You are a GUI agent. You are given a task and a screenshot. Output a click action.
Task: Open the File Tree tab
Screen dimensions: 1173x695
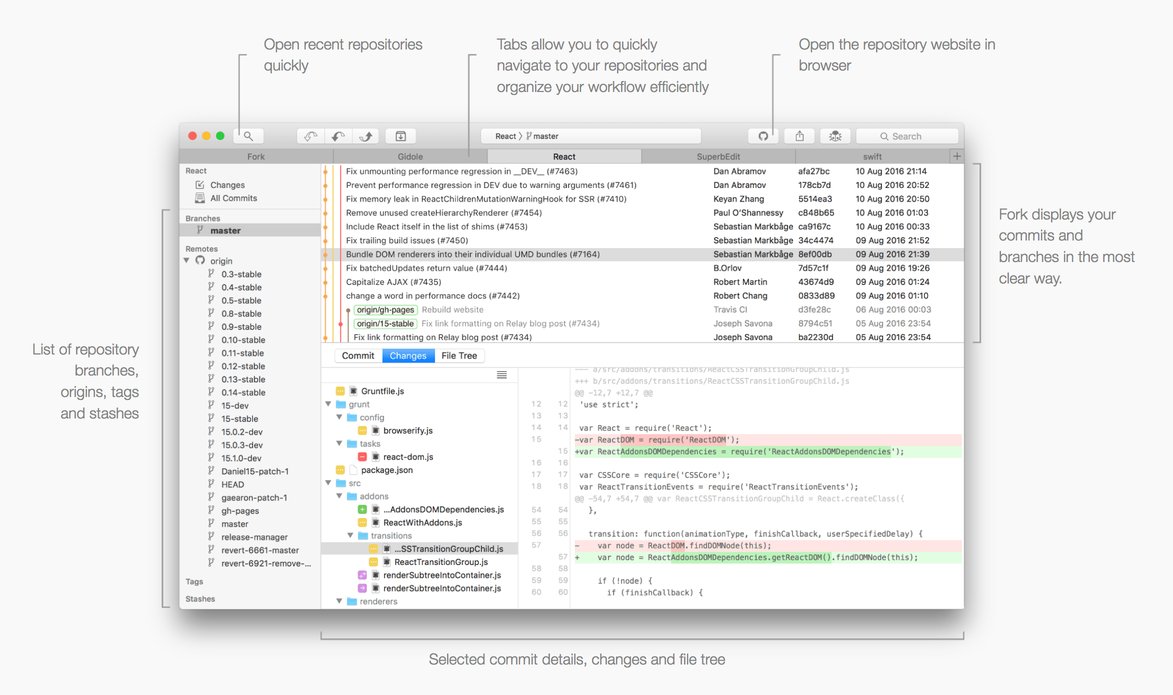pyautogui.click(x=459, y=355)
